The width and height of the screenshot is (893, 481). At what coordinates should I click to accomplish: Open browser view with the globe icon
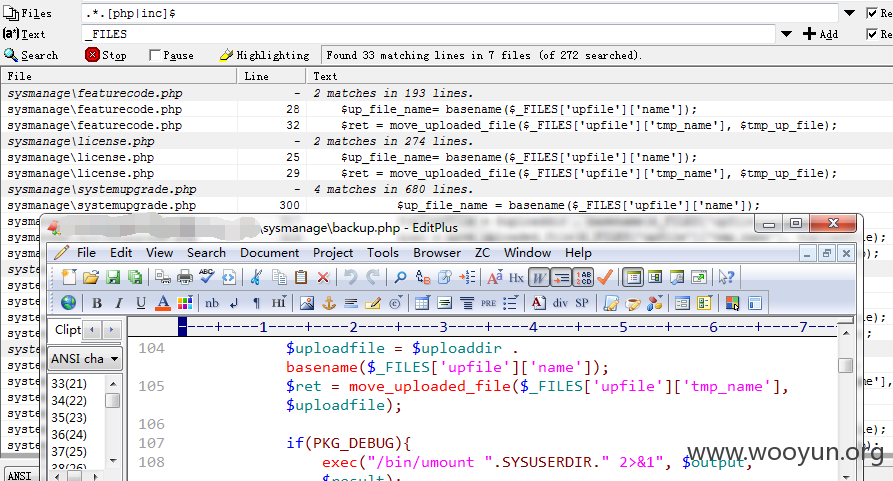click(68, 303)
